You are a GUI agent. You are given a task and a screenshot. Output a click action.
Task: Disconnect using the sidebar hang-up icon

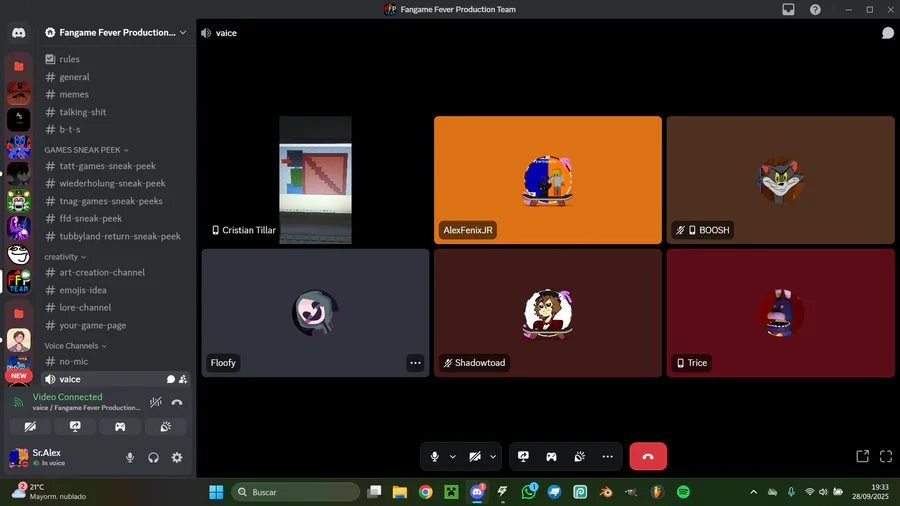click(x=177, y=402)
